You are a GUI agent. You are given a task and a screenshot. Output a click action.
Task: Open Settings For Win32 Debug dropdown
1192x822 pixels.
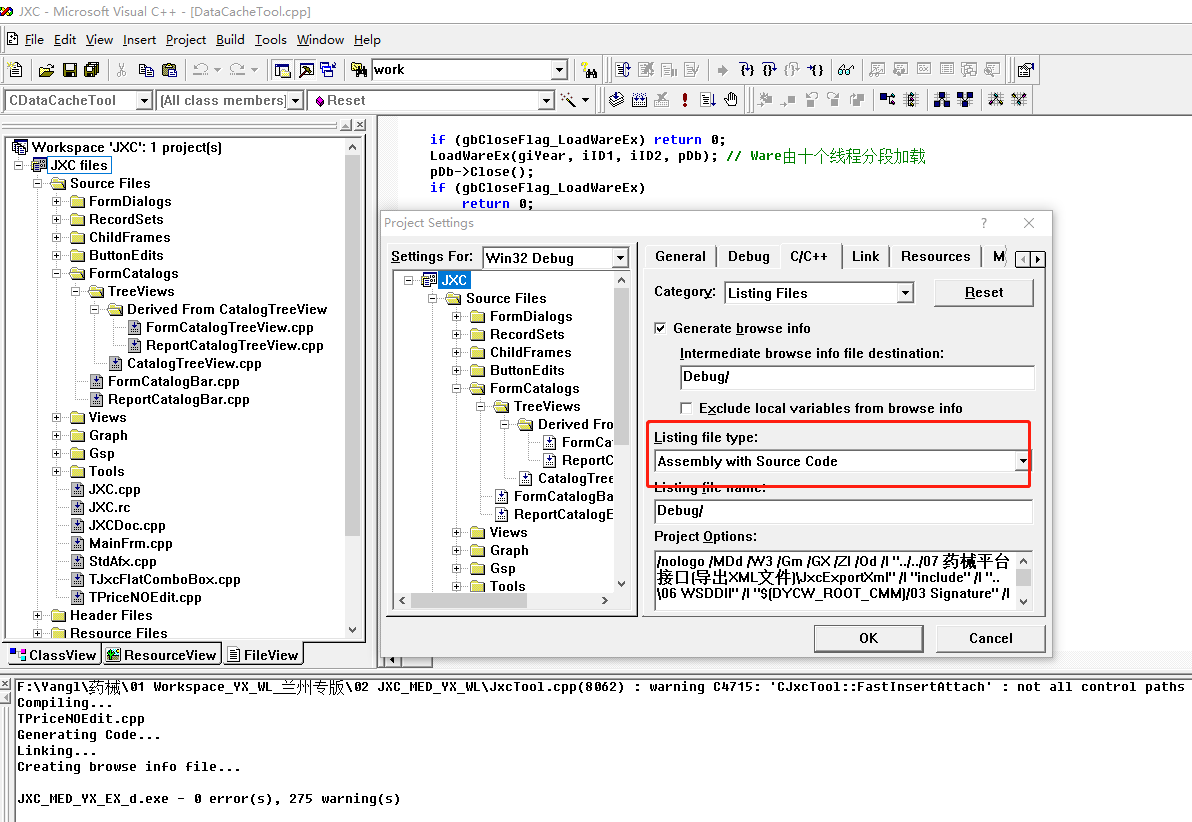620,258
